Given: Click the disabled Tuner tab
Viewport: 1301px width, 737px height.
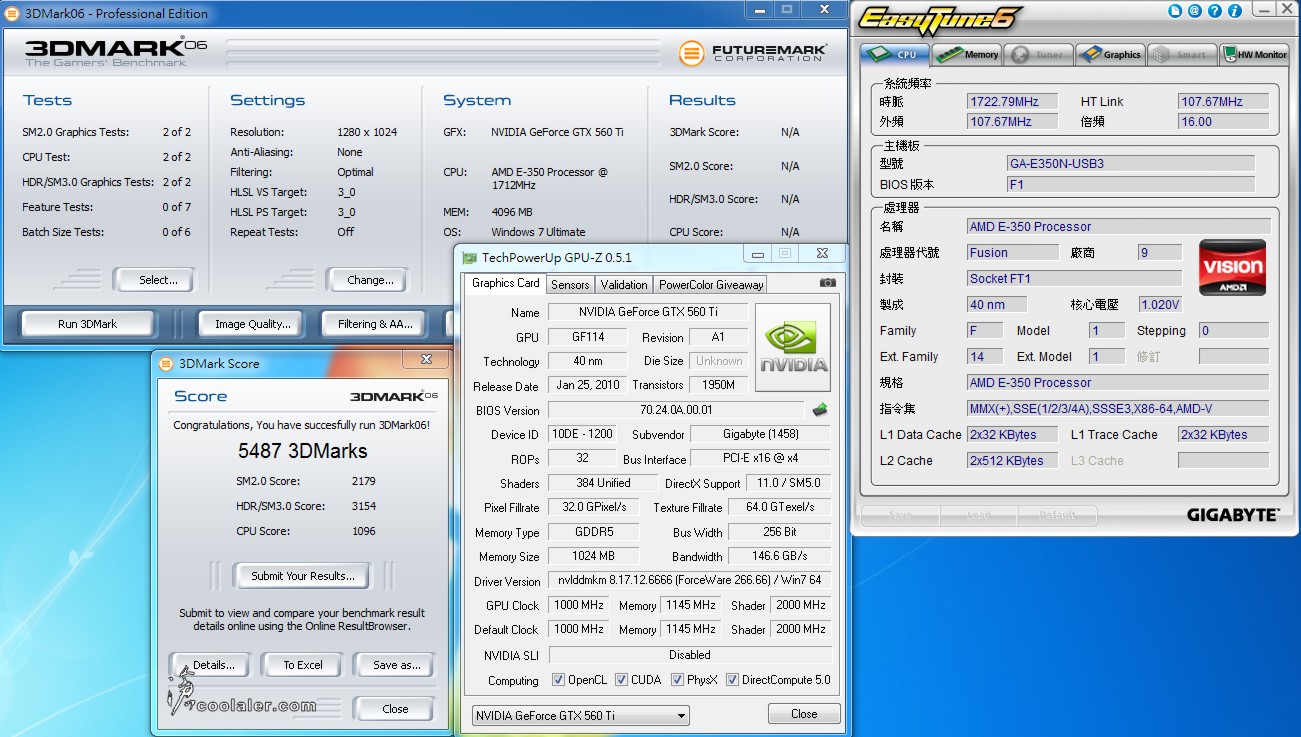Looking at the screenshot, I should [x=1039, y=54].
